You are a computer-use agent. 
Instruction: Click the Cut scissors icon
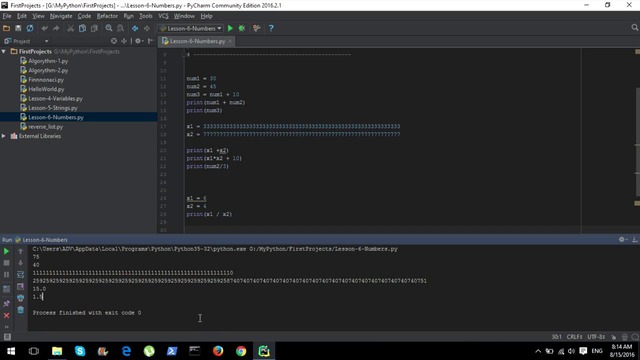(x=71, y=28)
